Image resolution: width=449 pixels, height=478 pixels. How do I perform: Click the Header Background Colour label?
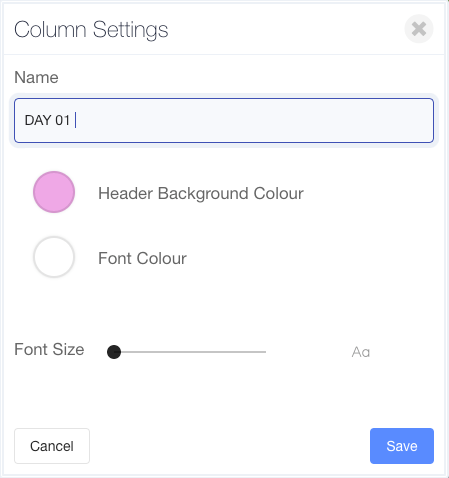point(201,193)
